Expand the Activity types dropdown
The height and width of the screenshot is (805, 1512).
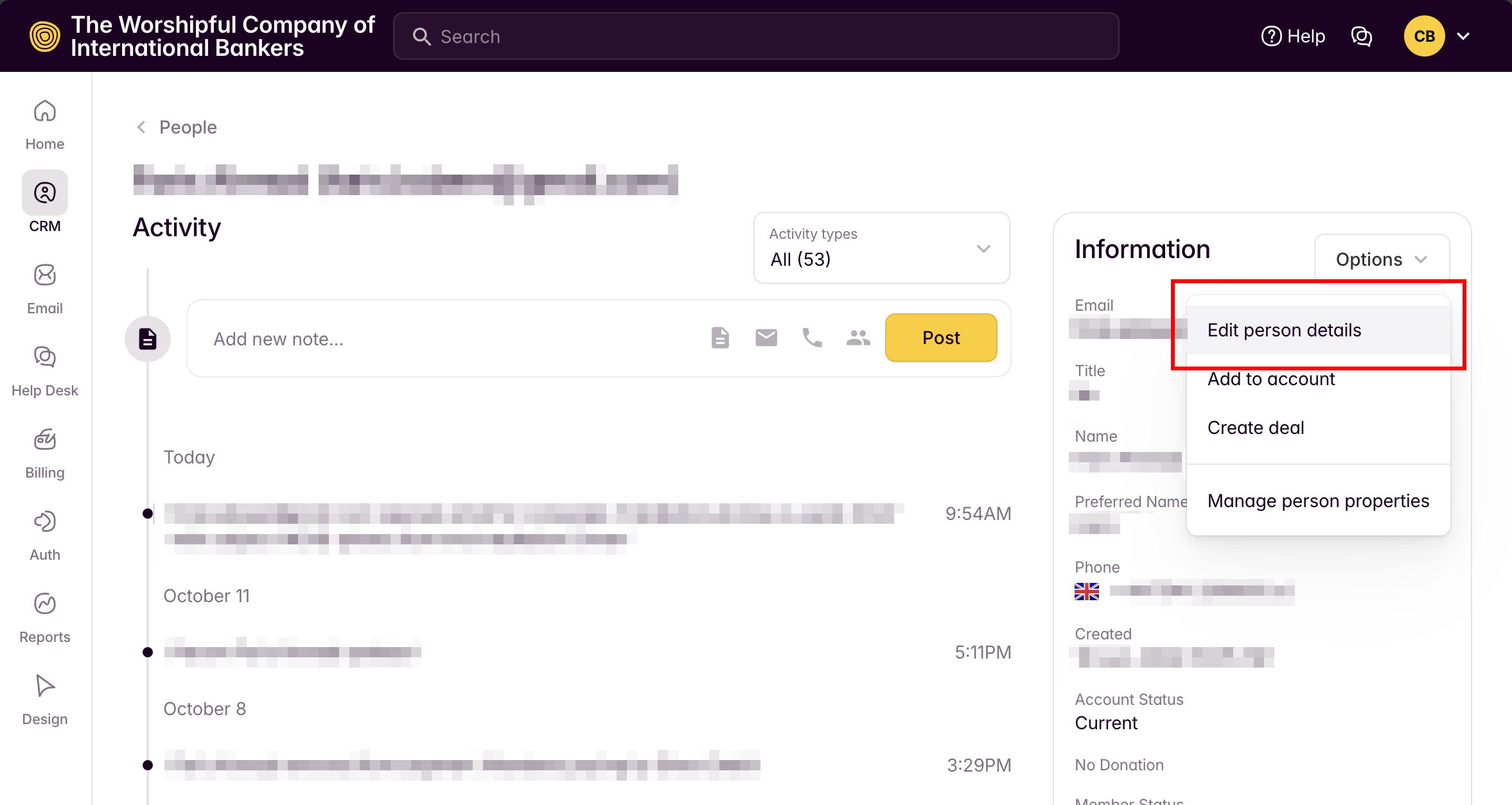pyautogui.click(x=881, y=248)
